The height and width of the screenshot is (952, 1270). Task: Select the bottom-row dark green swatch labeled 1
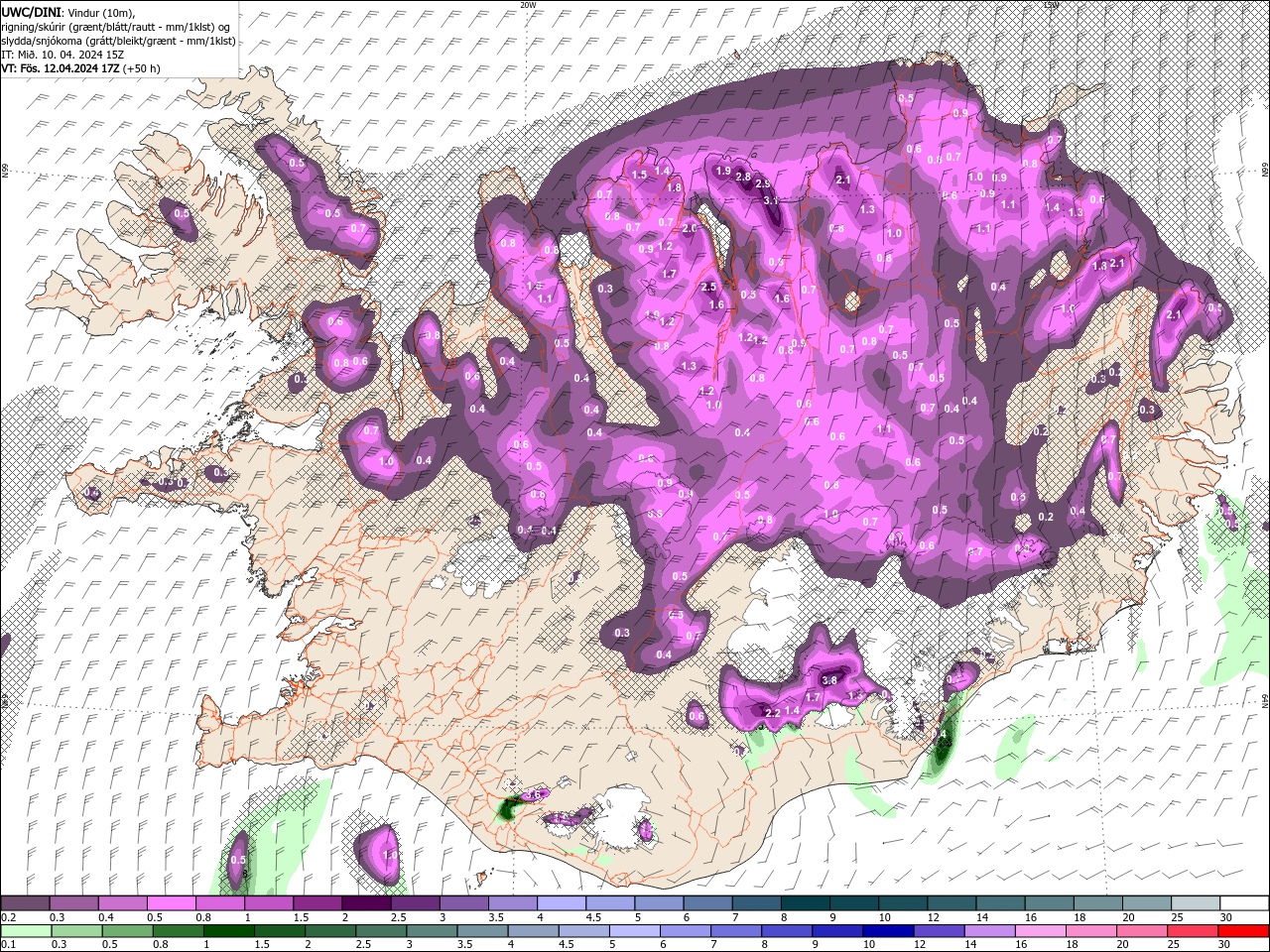229,931
